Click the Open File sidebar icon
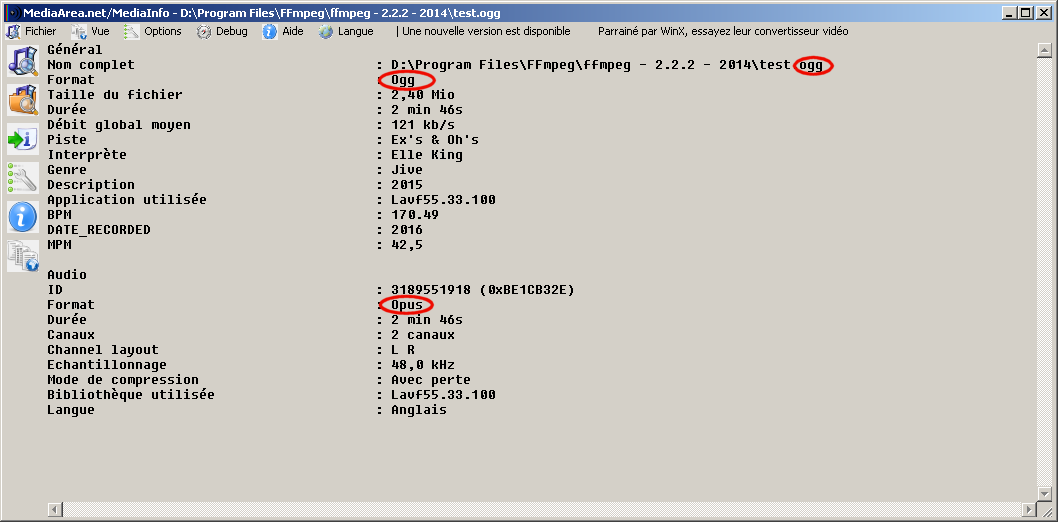This screenshot has width=1058, height=522. pos(22,61)
